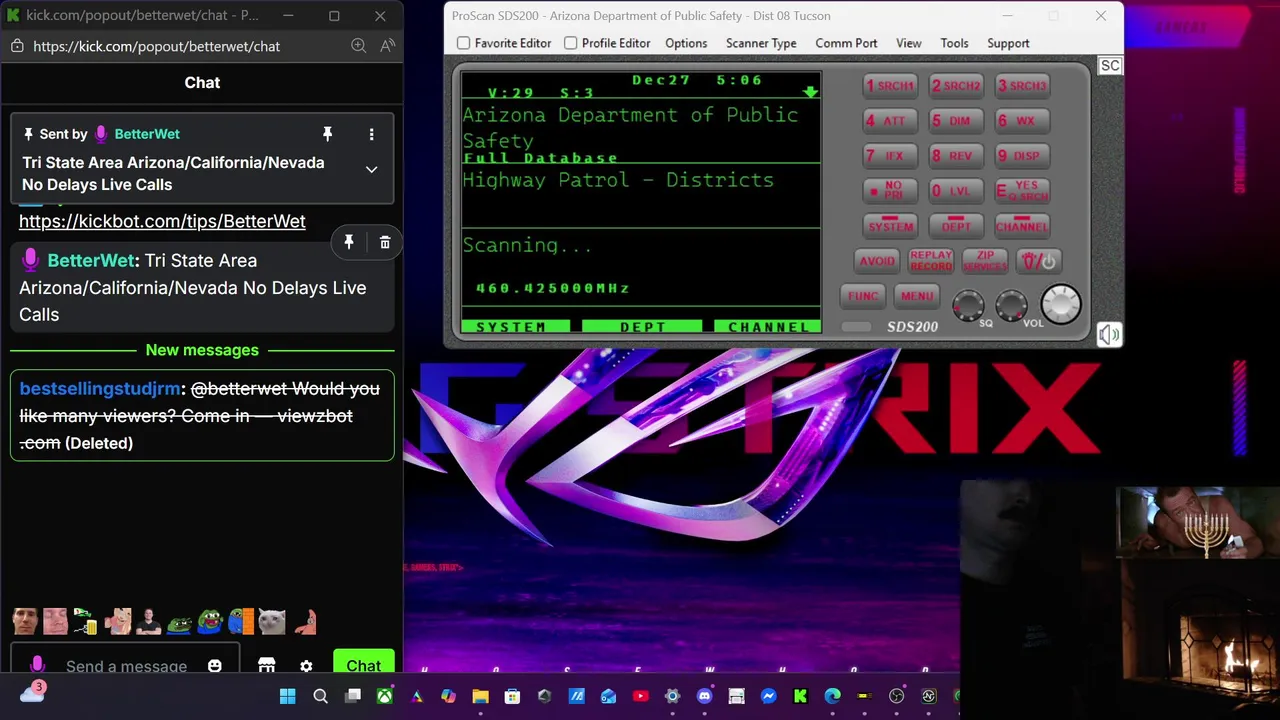1280x720 pixels.
Task: Click the SYSTEM keypad button
Action: pyautogui.click(x=889, y=226)
